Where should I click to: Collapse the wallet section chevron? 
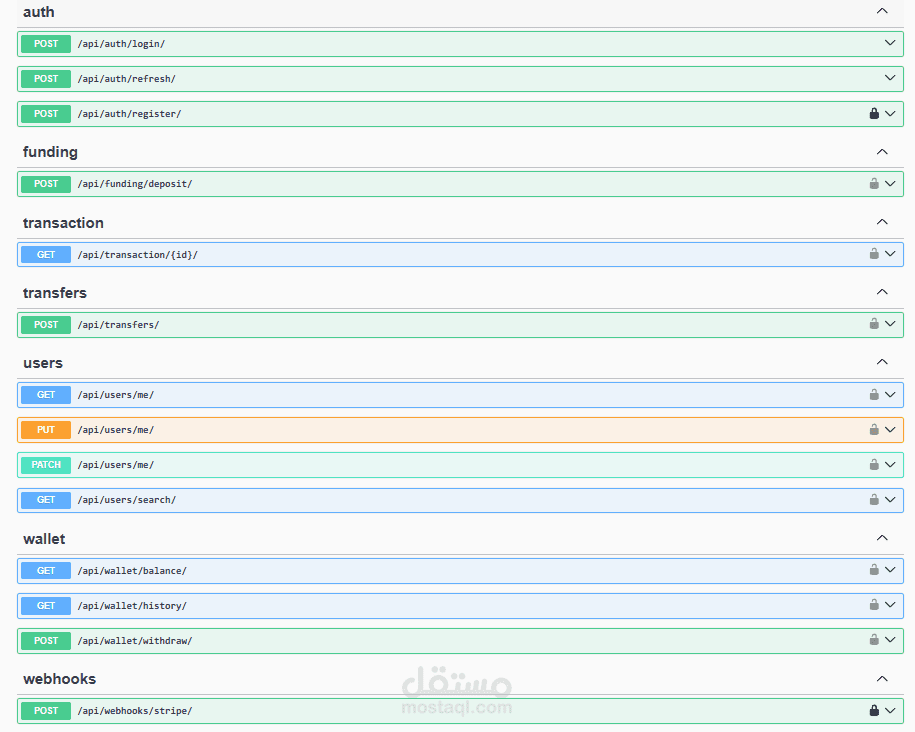pos(882,538)
